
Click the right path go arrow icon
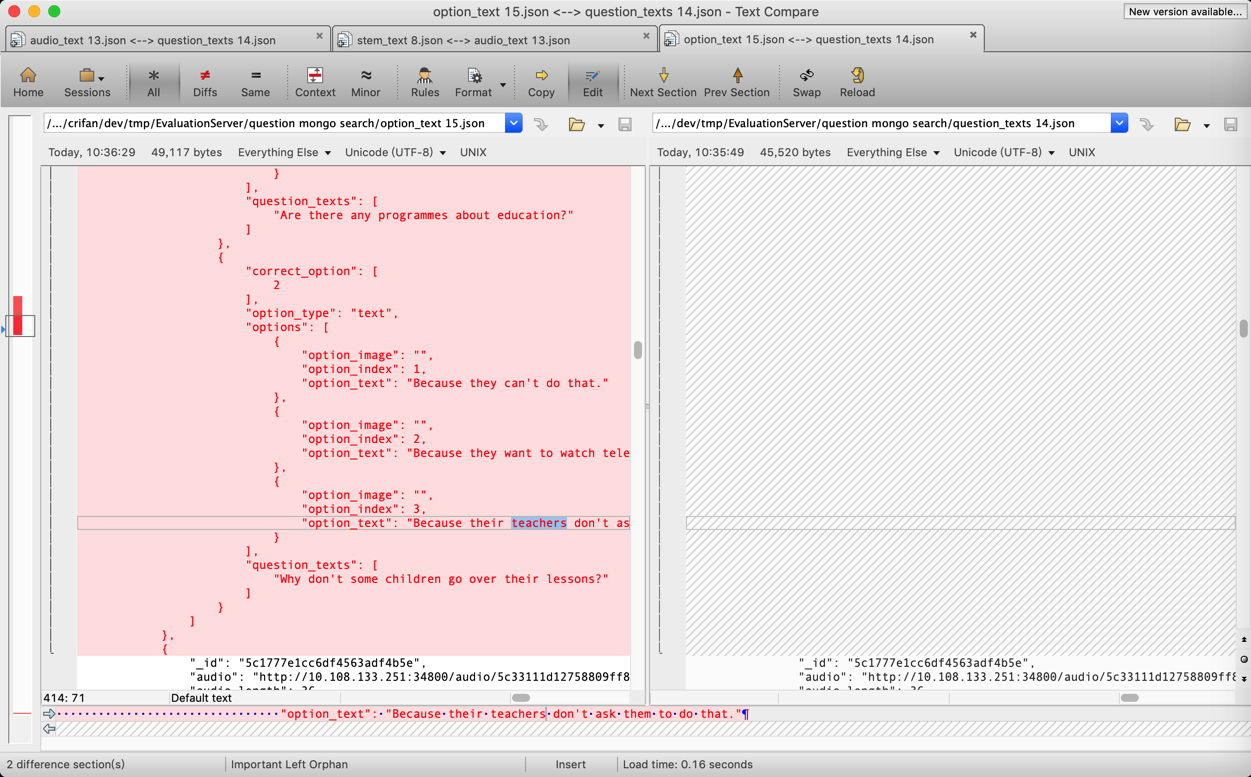pyautogui.click(x=1147, y=124)
